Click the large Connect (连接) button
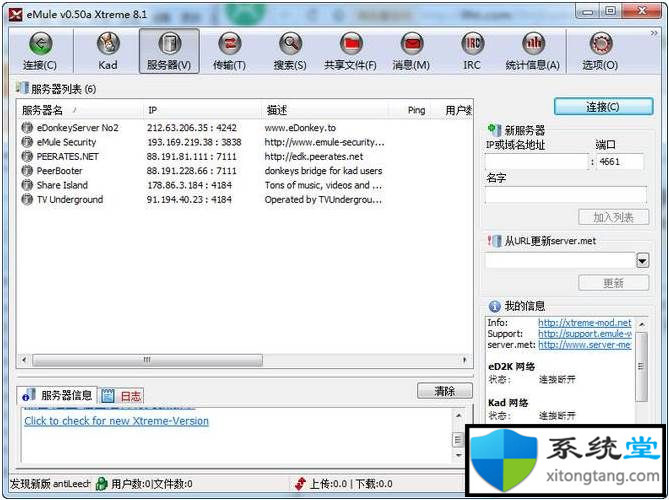Image resolution: width=669 pixels, height=500 pixels. pos(603,107)
